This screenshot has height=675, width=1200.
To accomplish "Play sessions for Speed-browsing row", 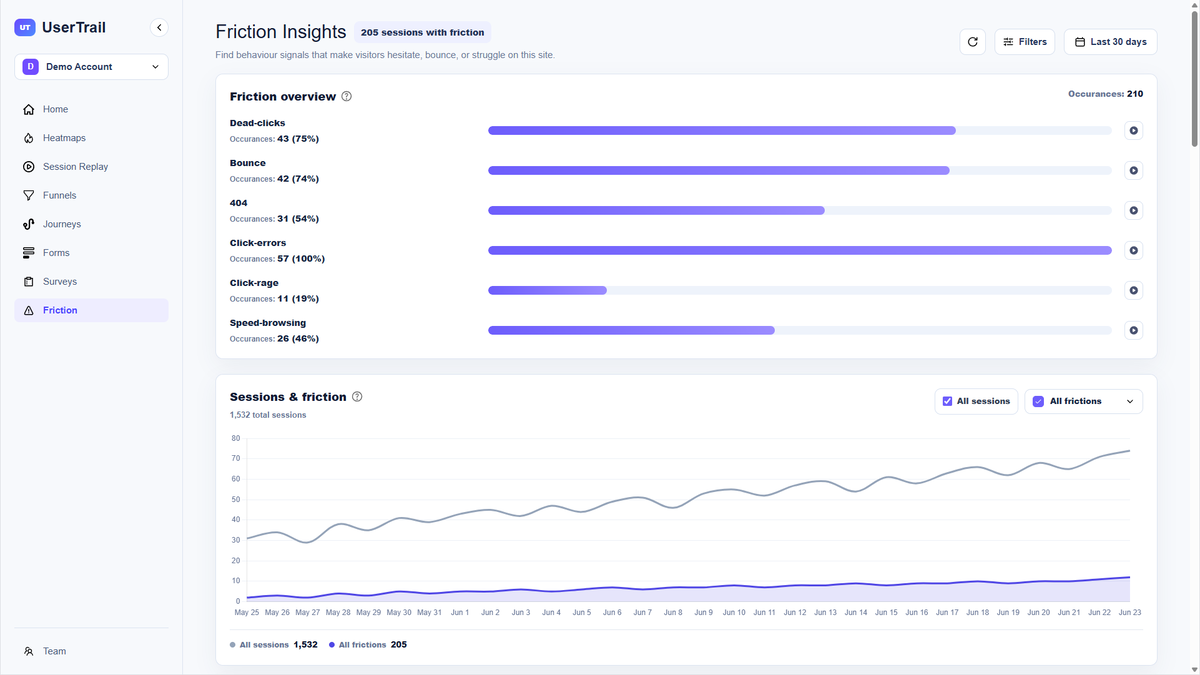I will click(1133, 330).
